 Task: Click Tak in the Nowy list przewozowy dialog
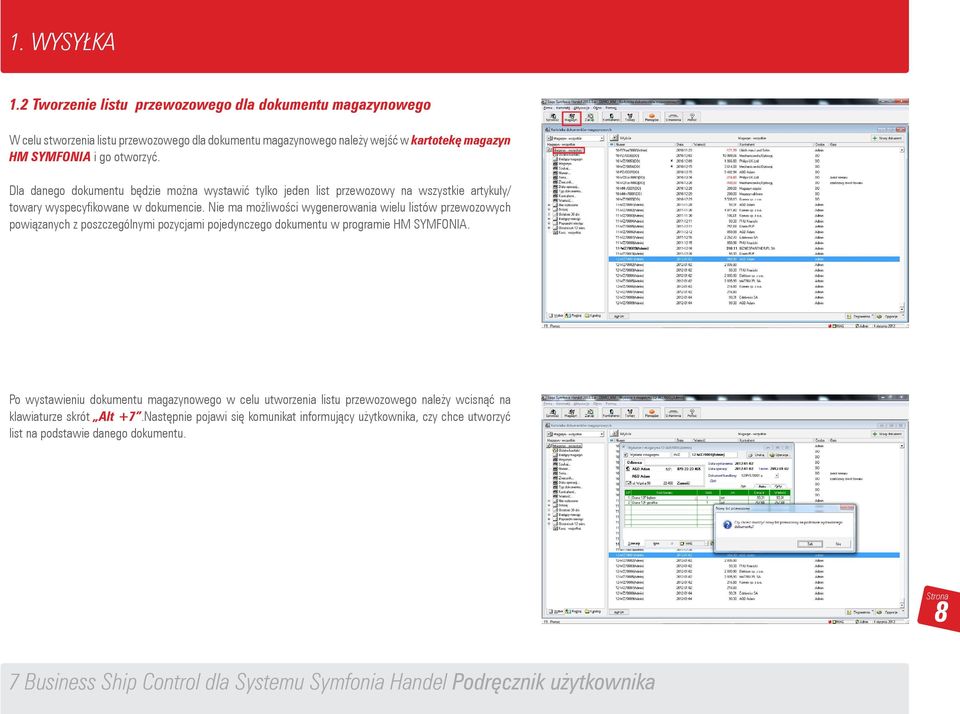[810, 544]
